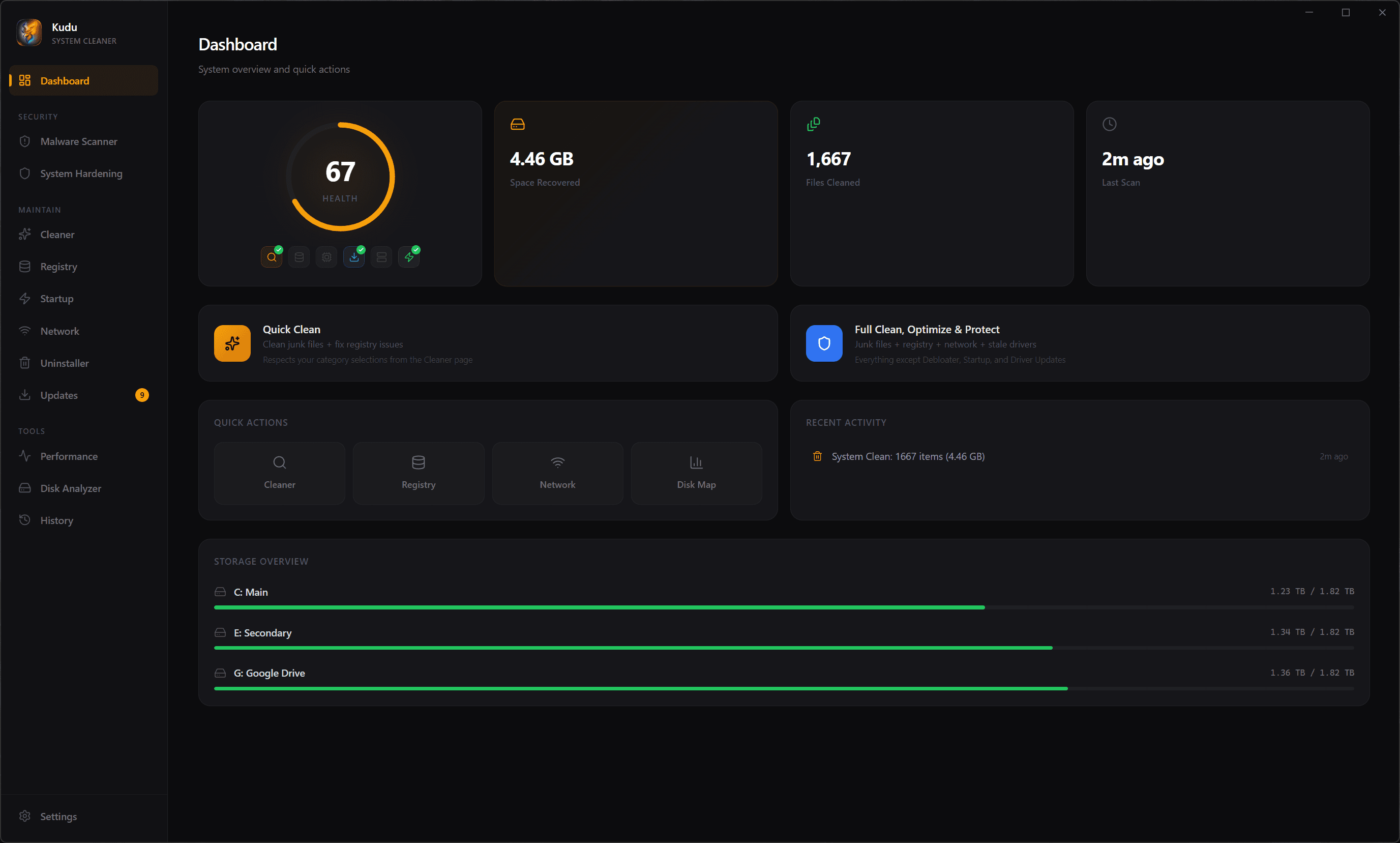Open the History page
This screenshot has height=843, width=1400.
(x=56, y=520)
